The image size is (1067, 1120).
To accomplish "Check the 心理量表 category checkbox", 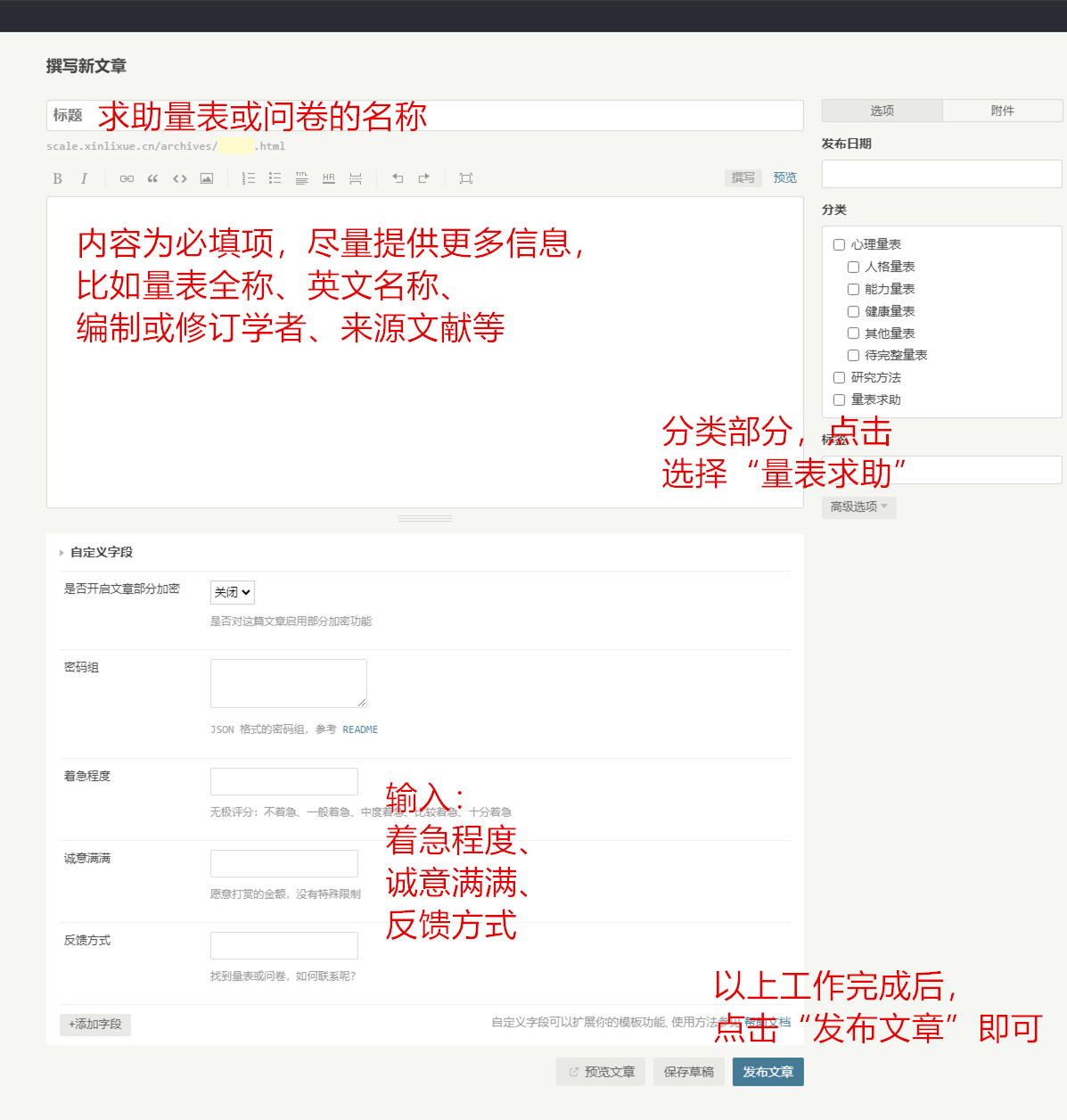I will tap(839, 244).
